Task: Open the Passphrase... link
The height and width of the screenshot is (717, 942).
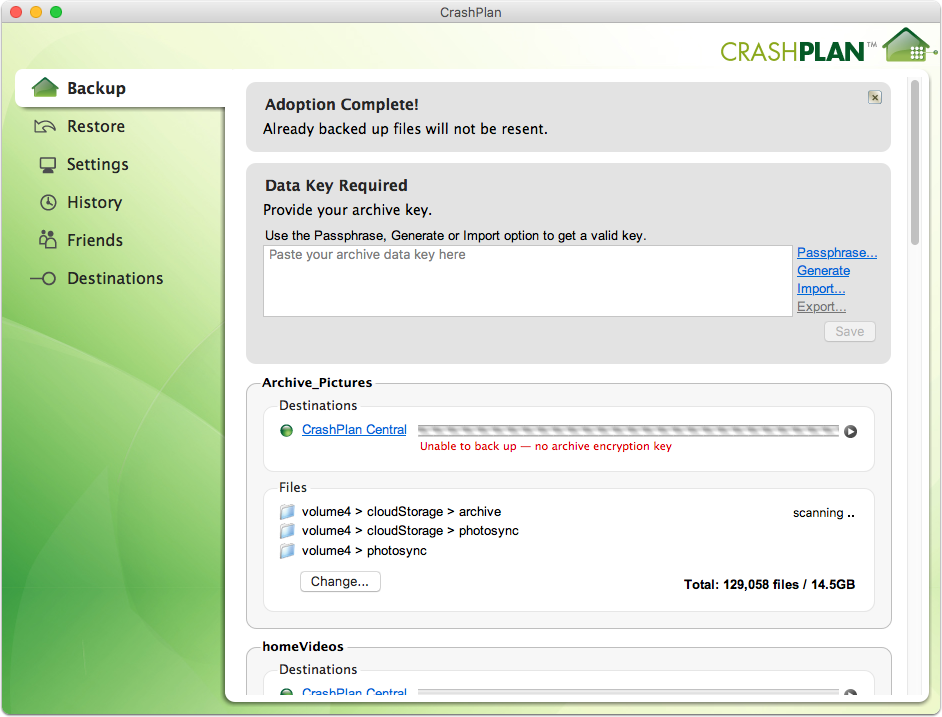Action: (x=837, y=252)
